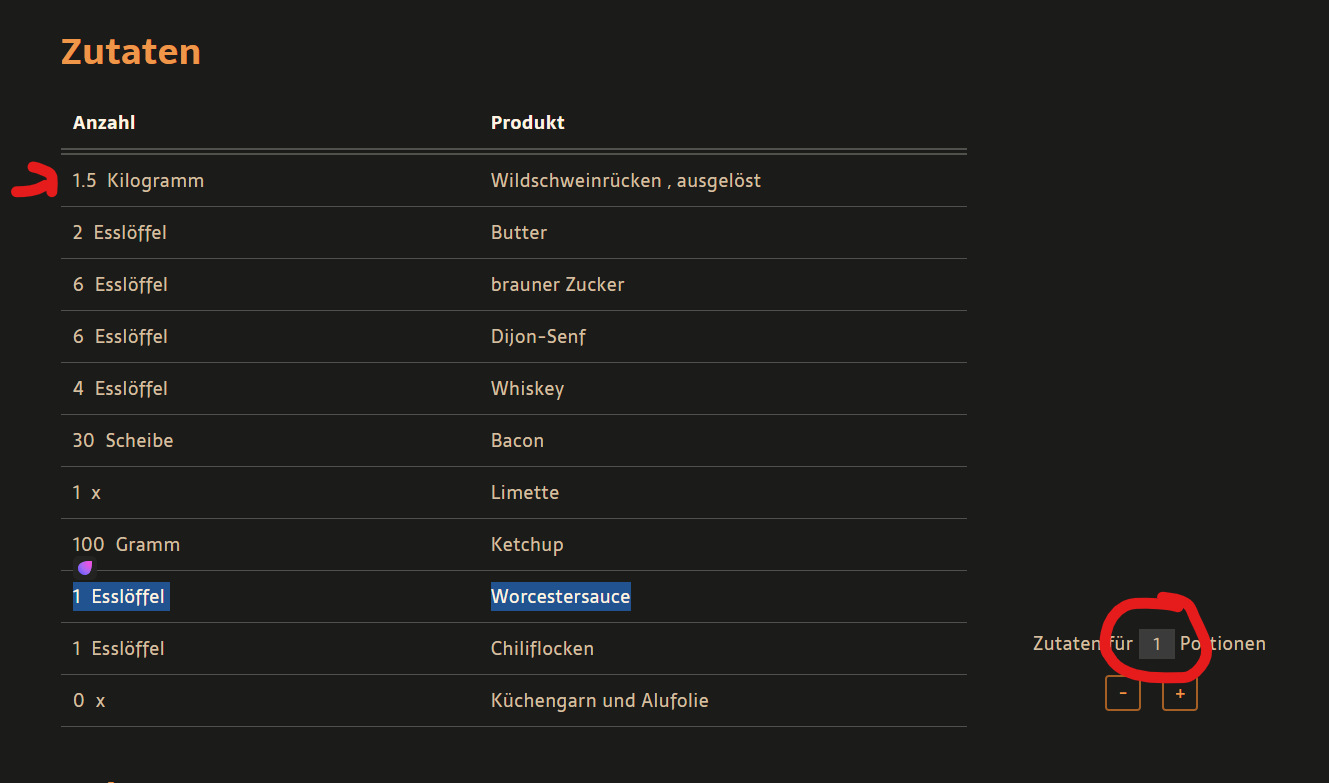Select the Wildschweinrücken, ausgelöst ingredient
1329x783 pixels.
click(626, 181)
